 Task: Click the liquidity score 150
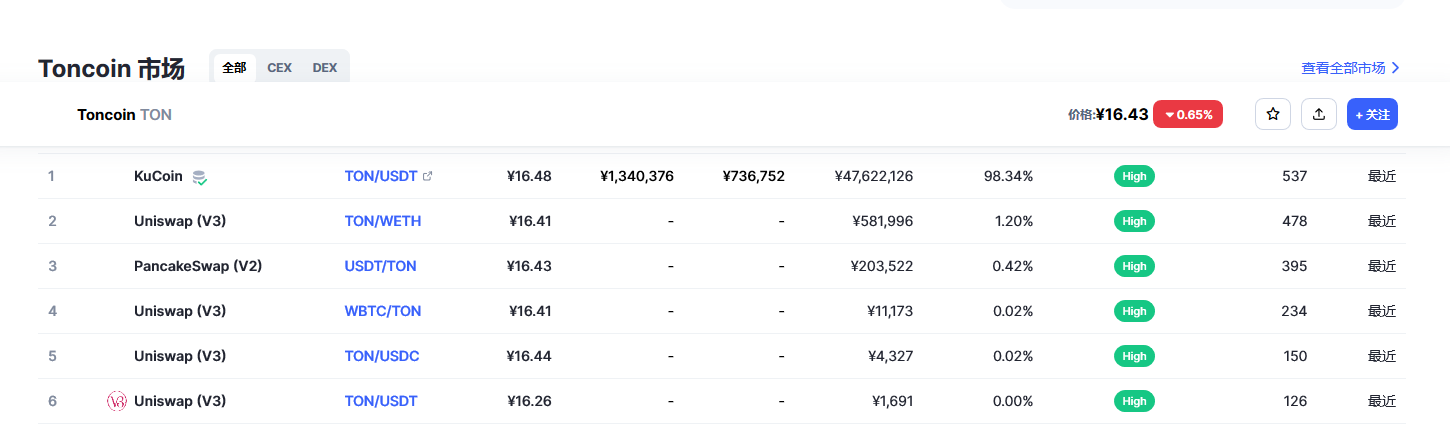pos(1294,356)
